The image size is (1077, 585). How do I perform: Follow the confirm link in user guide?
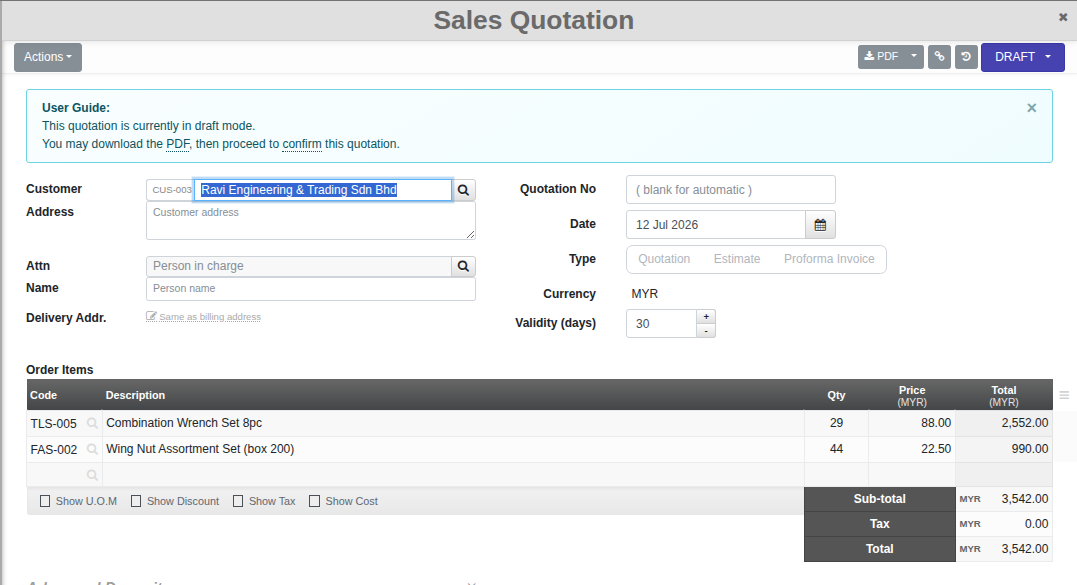[x=302, y=144]
